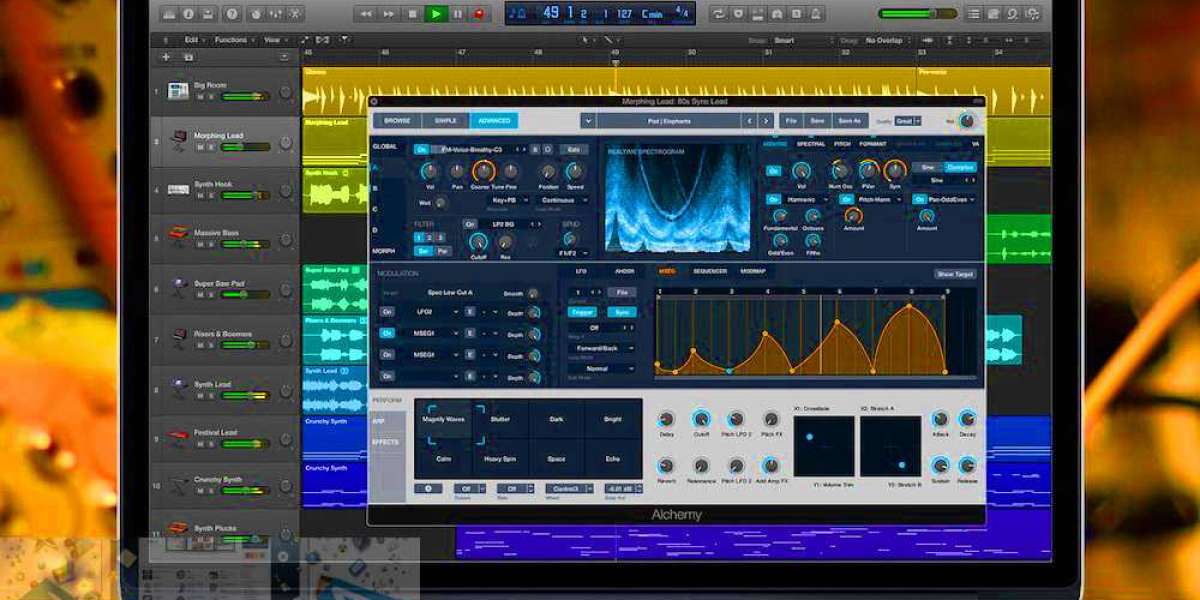Toggle On button for LFO2 modulation row

[x=386, y=311]
